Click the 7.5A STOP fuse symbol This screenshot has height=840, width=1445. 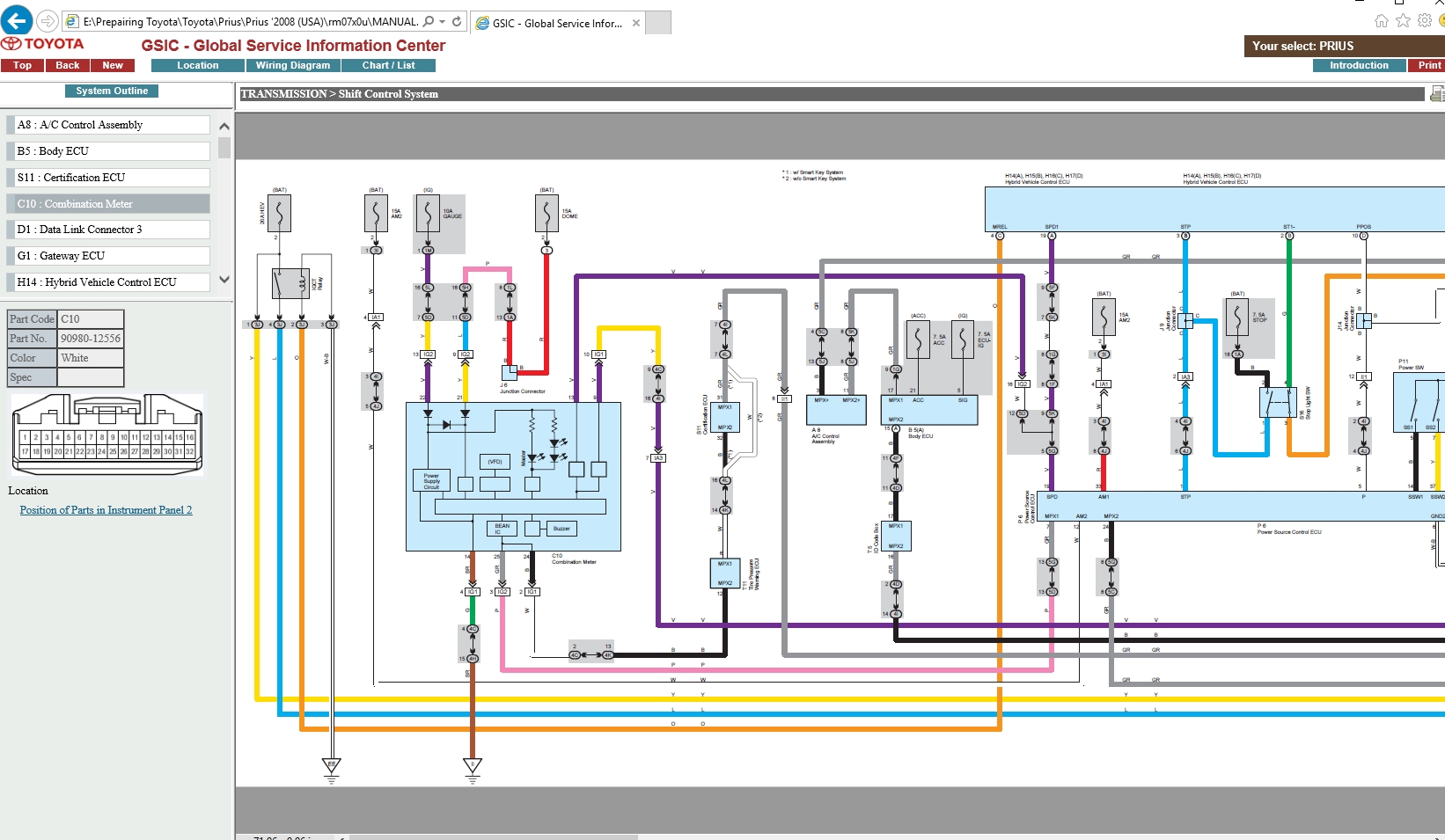pyautogui.click(x=1237, y=317)
